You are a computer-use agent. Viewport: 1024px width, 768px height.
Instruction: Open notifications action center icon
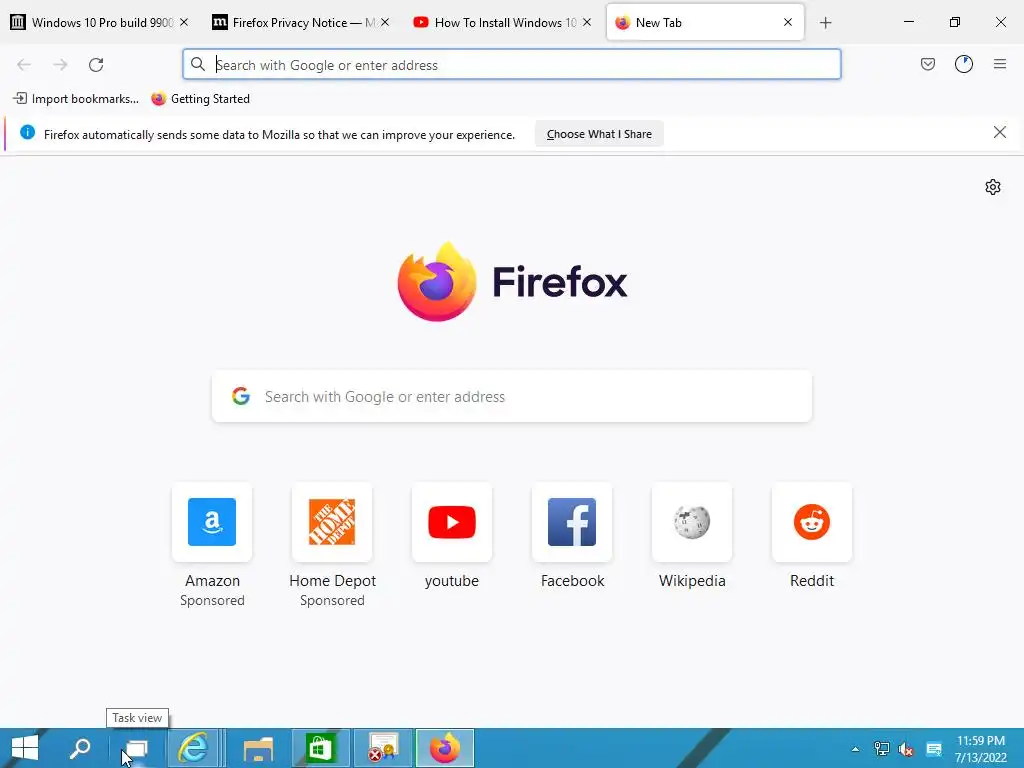pyautogui.click(x=934, y=749)
